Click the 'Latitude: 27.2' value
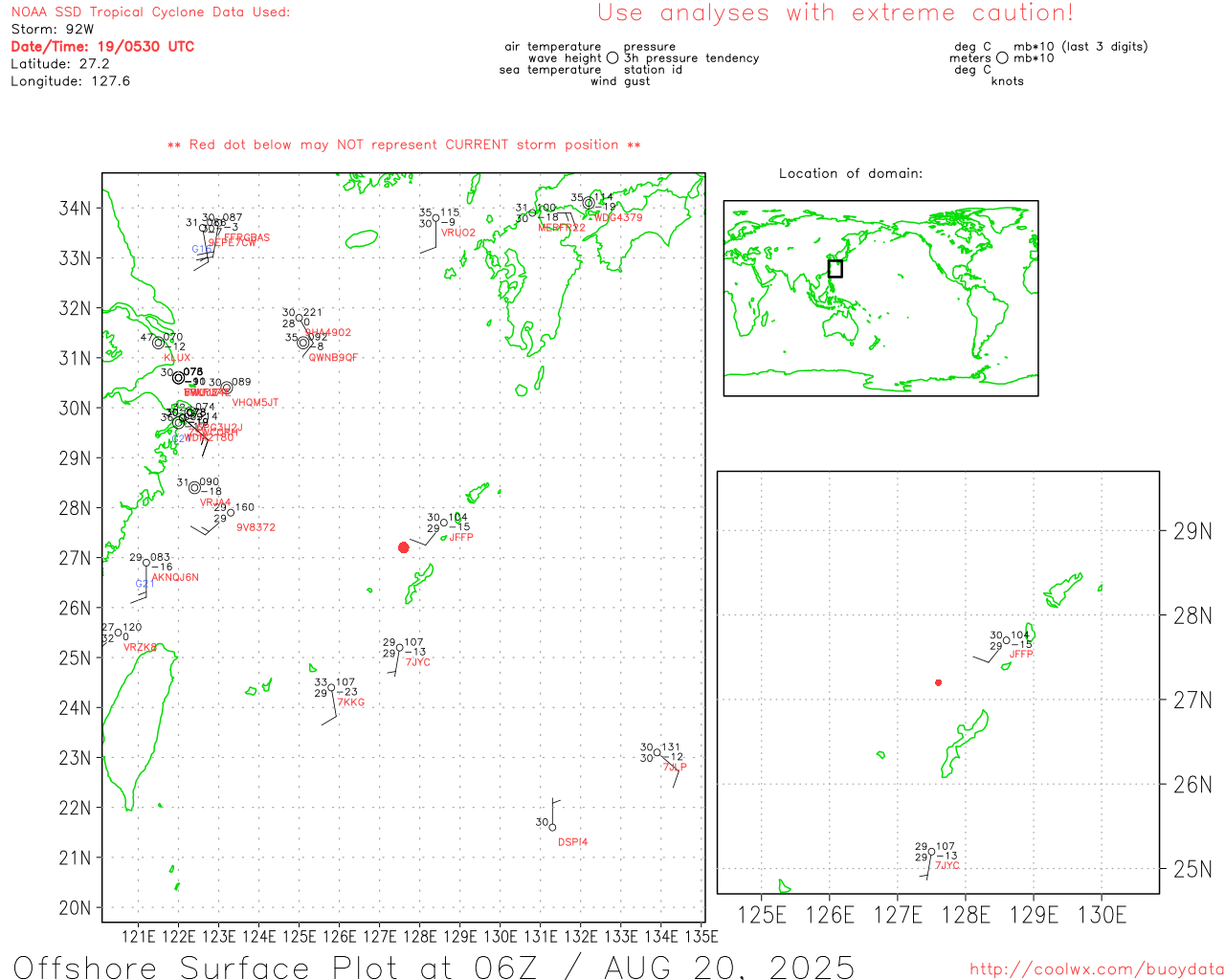 60,64
